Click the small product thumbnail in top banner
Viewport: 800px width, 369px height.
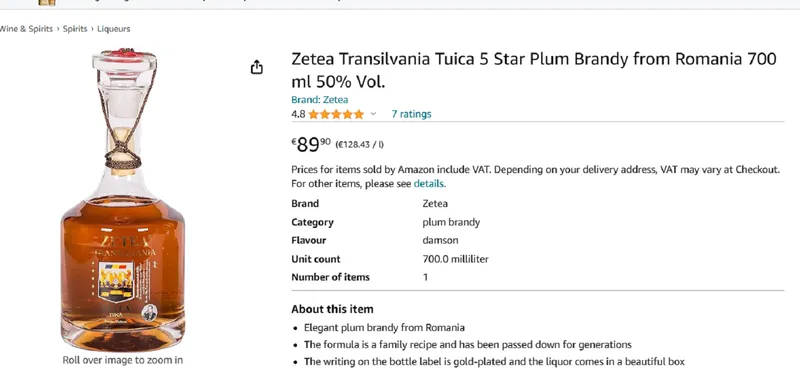click(47, 3)
